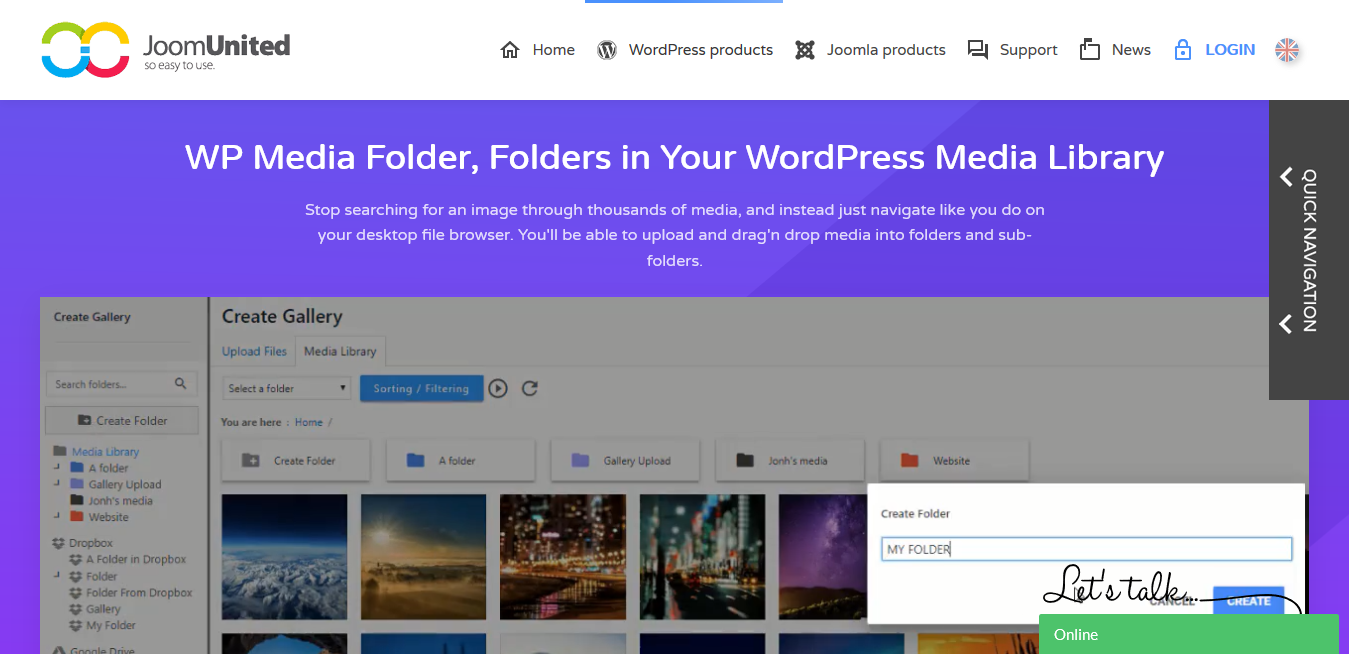Click the LOGIN link
1349x654 pixels.
pos(1230,50)
